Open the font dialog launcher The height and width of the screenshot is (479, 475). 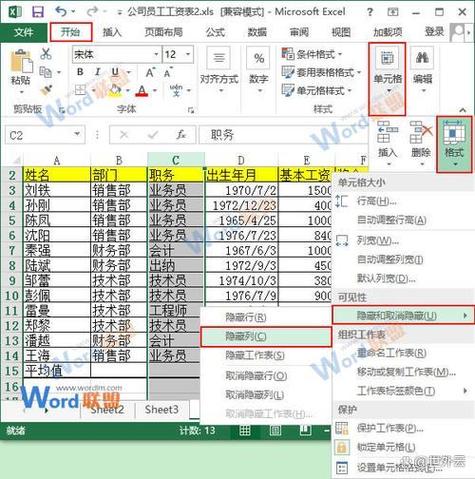pos(191,110)
